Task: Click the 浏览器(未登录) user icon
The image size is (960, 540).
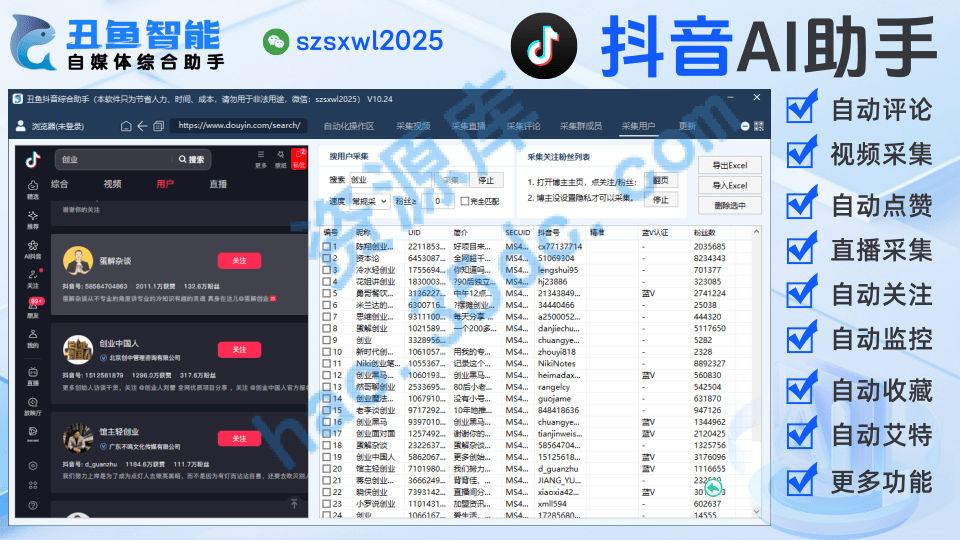Action: 21,126
